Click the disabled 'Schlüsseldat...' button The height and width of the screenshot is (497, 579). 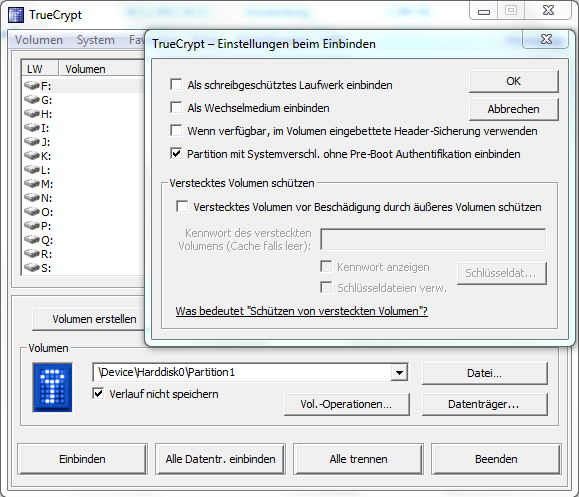[501, 273]
